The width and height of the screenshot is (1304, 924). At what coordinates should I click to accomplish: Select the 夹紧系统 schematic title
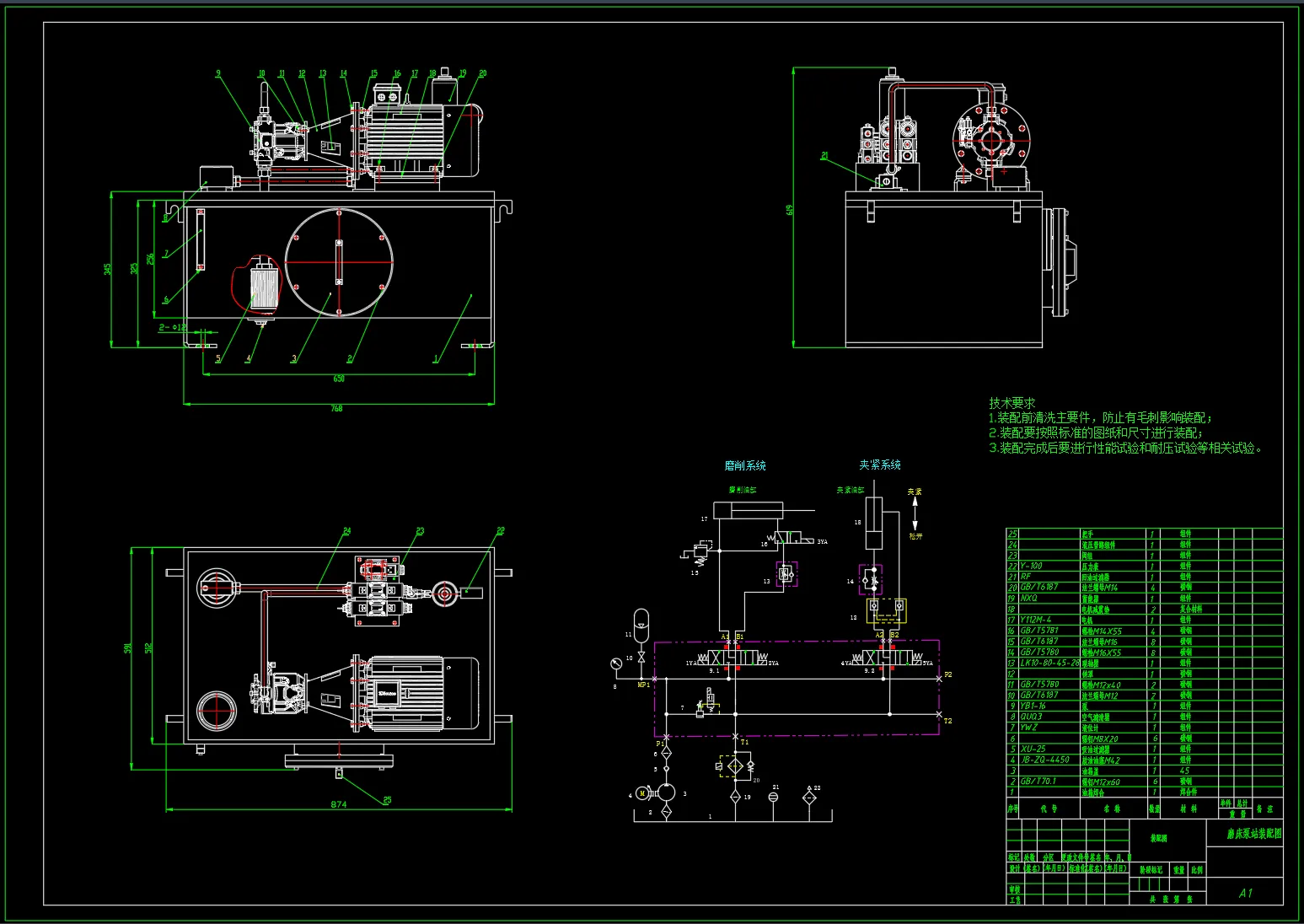[x=880, y=465]
